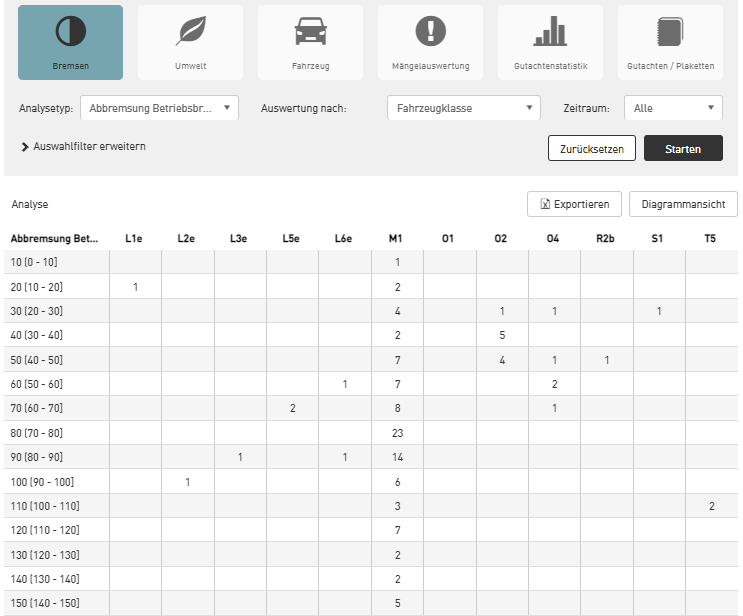Open Mängelauswertung exclamation icon tile
Viewport: 743px width, 616px height.
pyautogui.click(x=430, y=42)
